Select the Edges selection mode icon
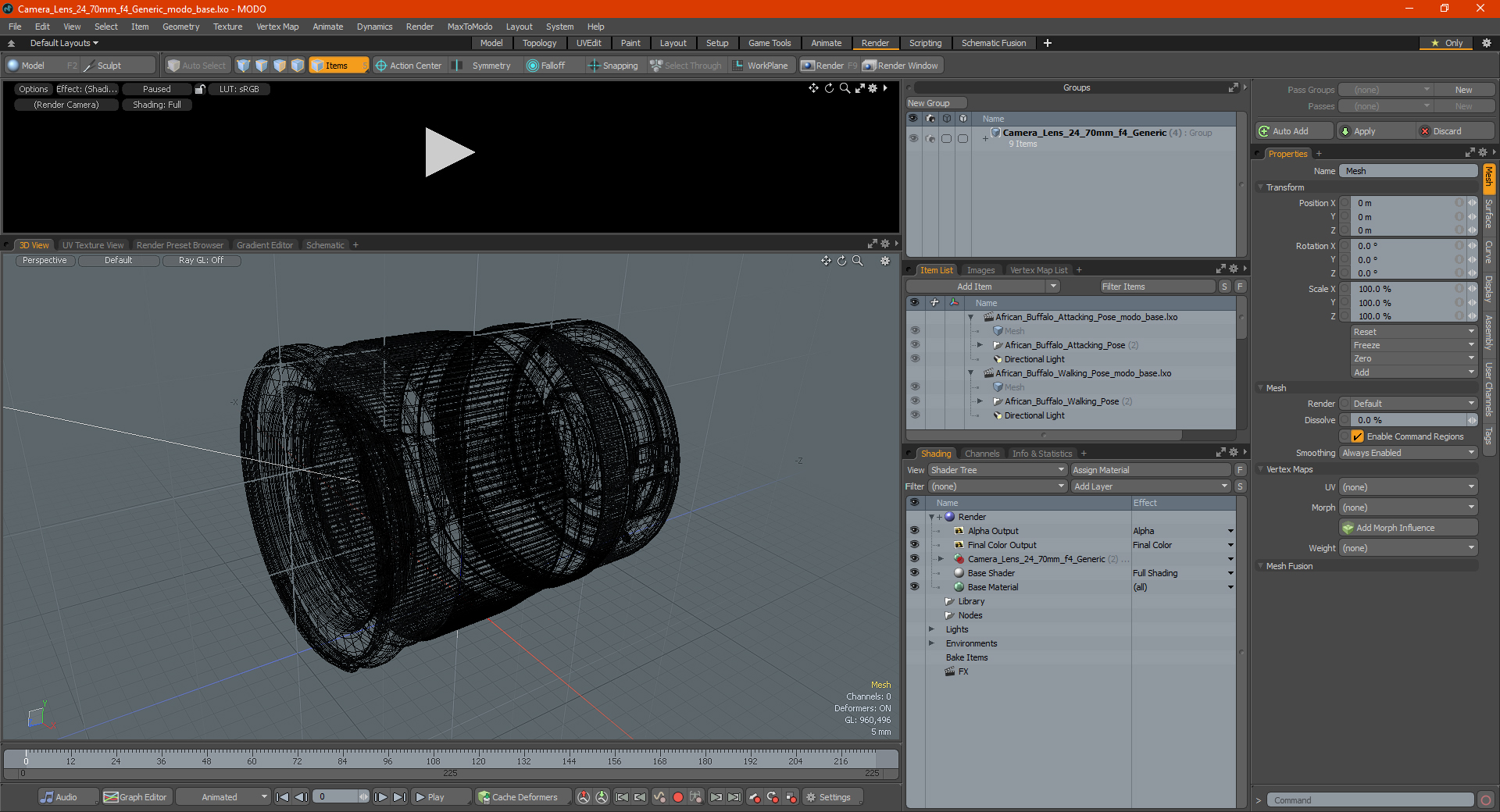 [262, 66]
